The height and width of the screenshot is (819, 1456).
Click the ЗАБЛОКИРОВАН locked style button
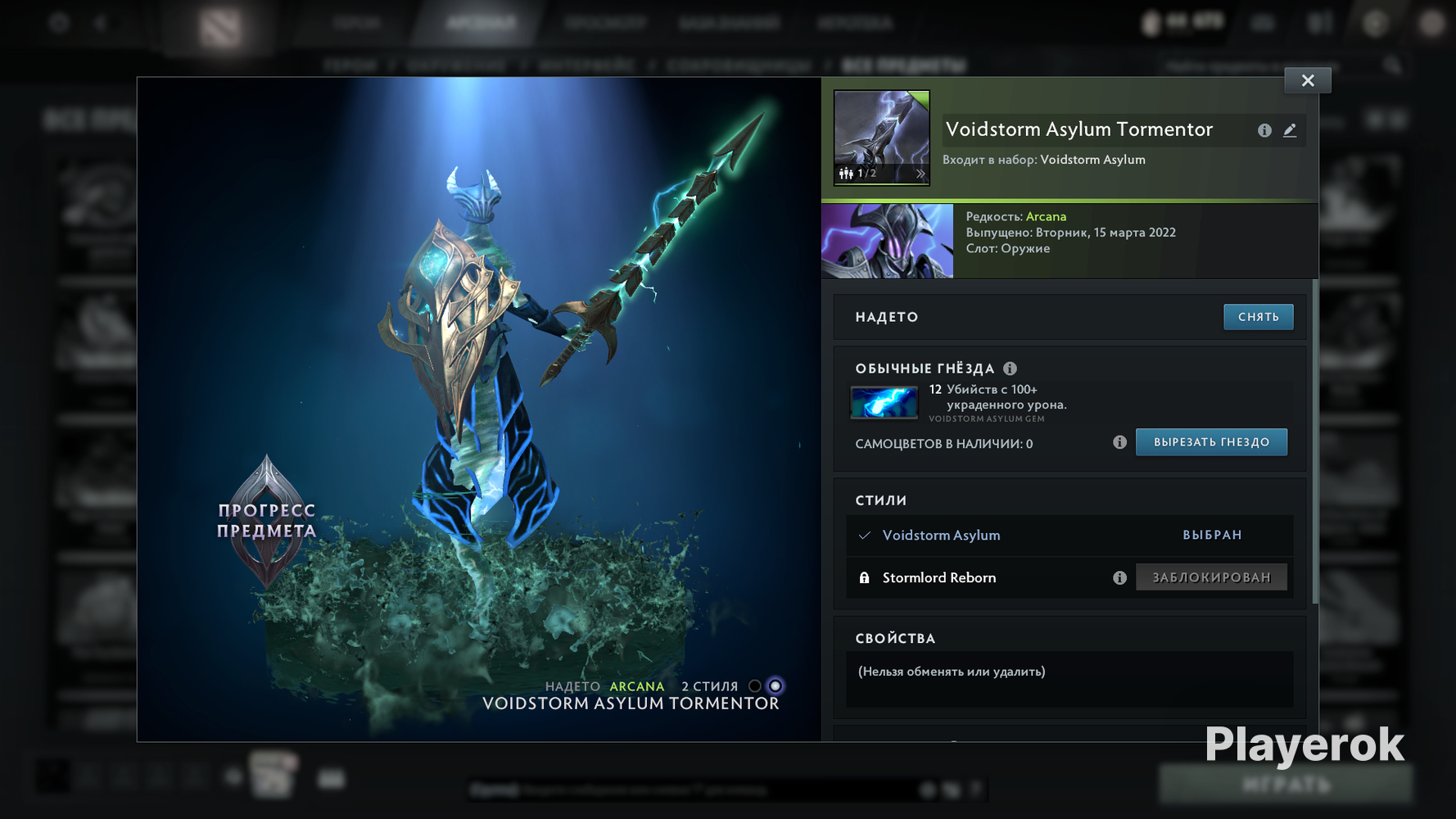pos(1210,578)
